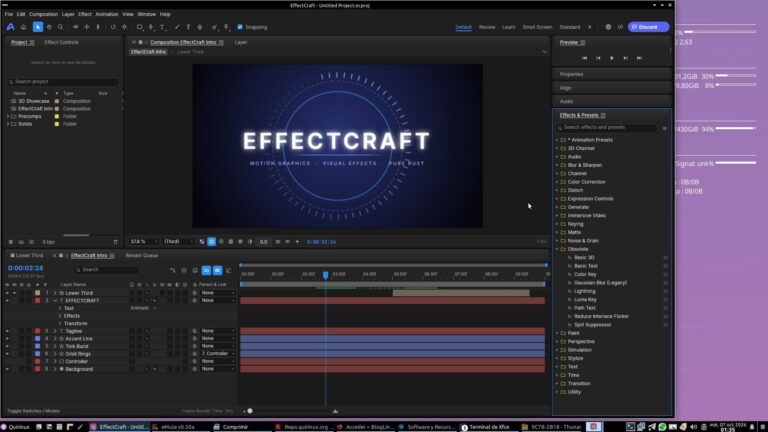768x432 pixels.
Task: Select the Type text tool
Action: pos(162,27)
